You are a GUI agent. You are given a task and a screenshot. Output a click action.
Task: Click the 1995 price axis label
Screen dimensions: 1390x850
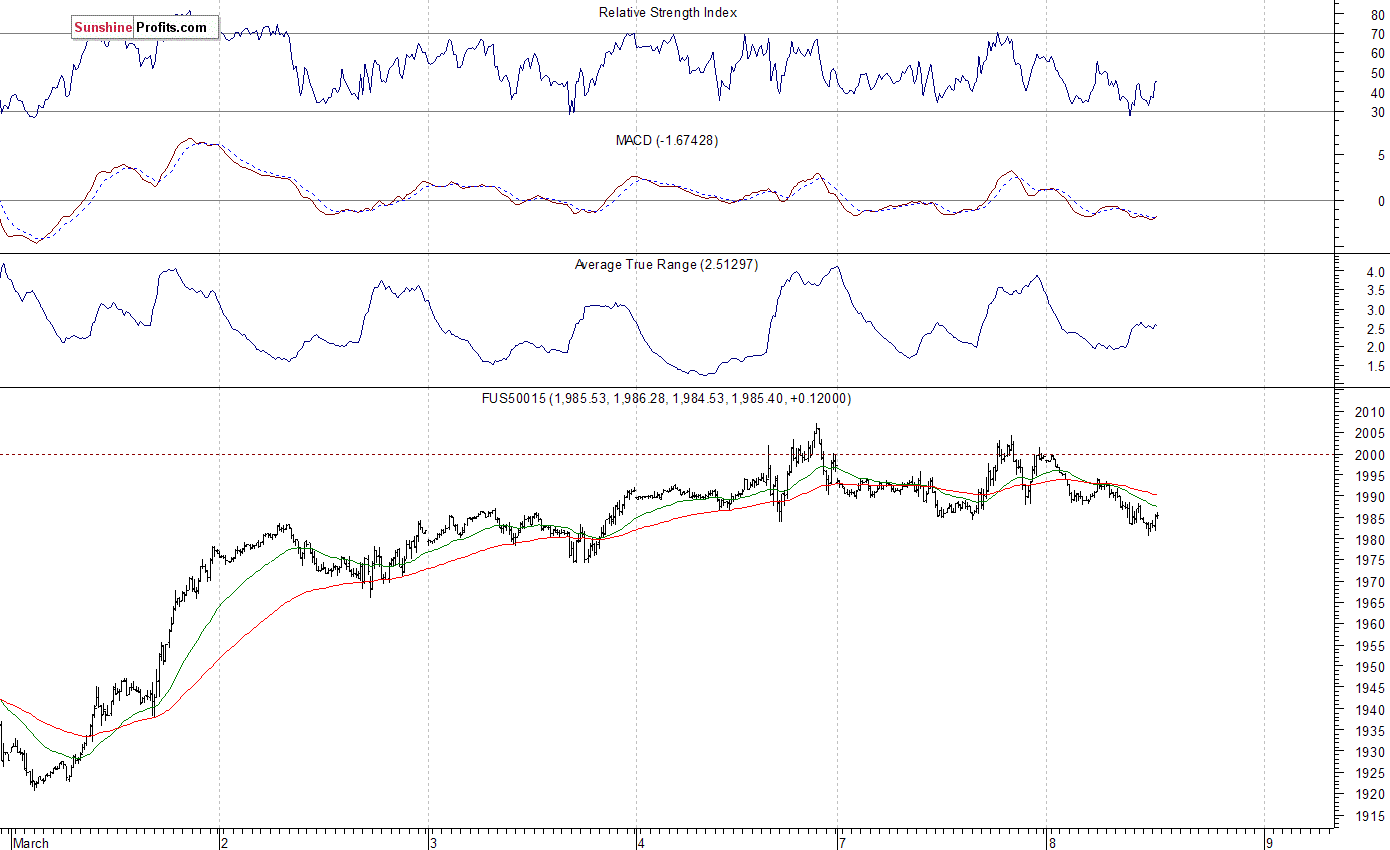[x=1371, y=476]
